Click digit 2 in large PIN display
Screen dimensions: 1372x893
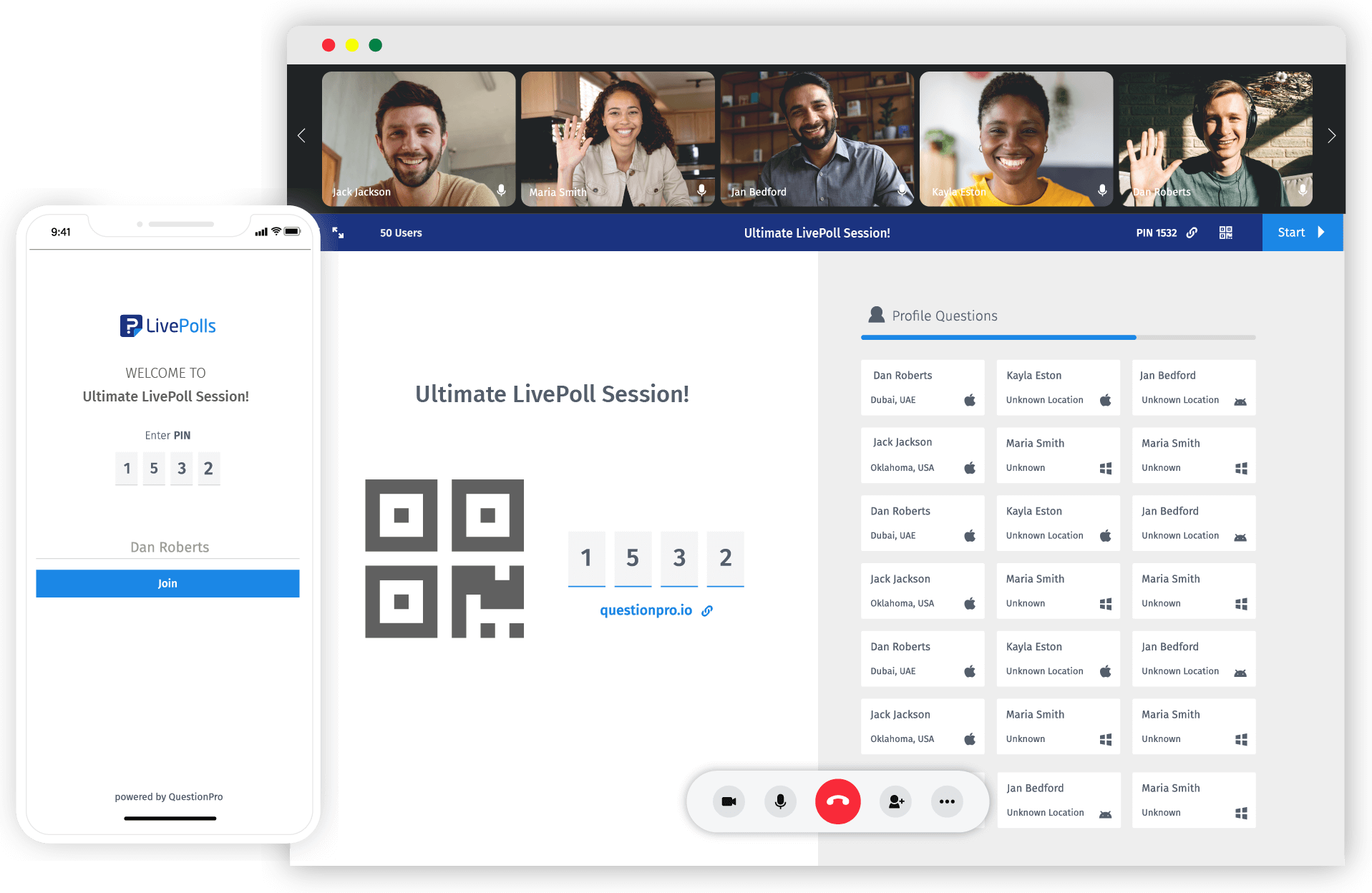point(725,558)
